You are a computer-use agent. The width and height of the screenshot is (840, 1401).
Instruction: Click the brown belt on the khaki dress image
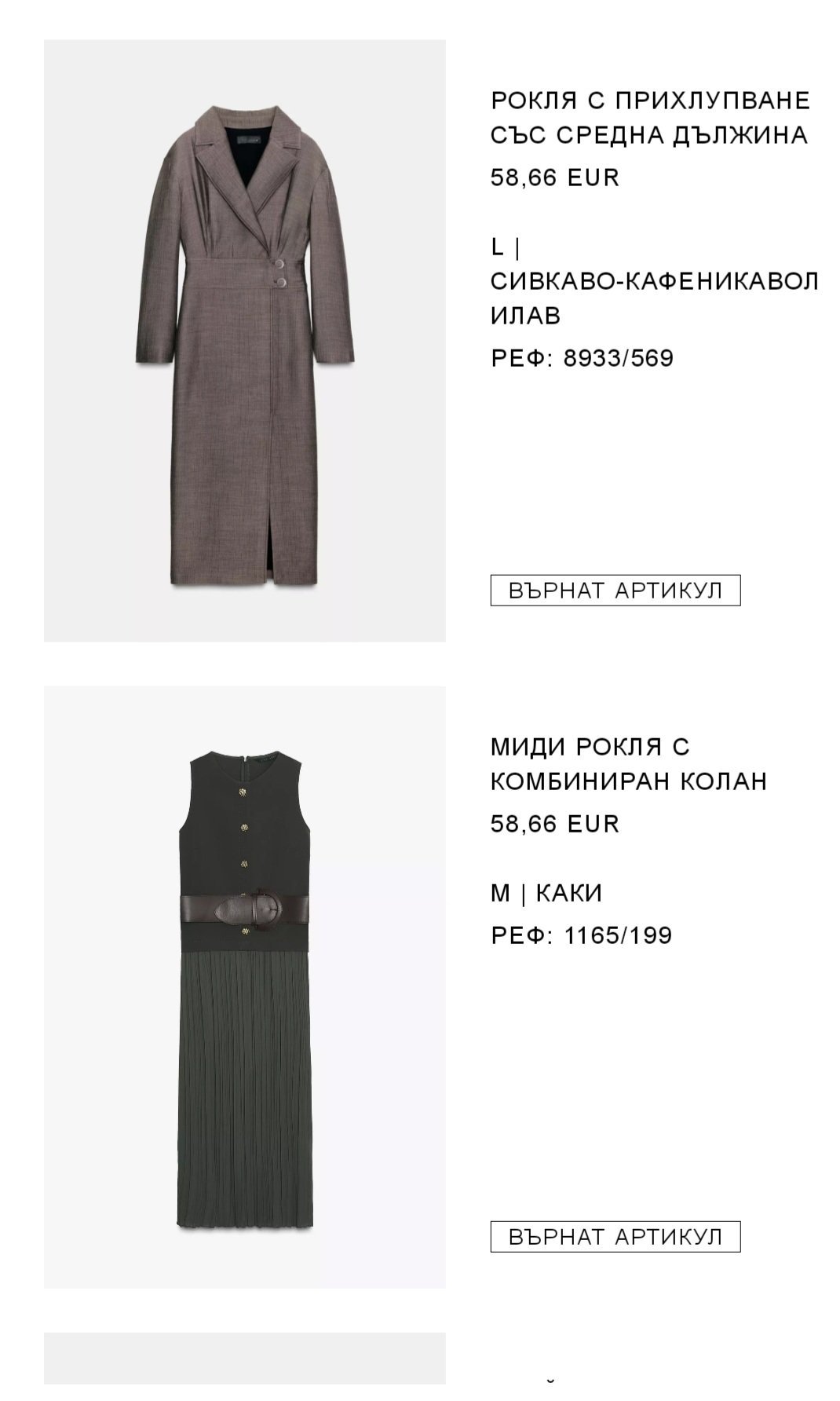pos(245,910)
